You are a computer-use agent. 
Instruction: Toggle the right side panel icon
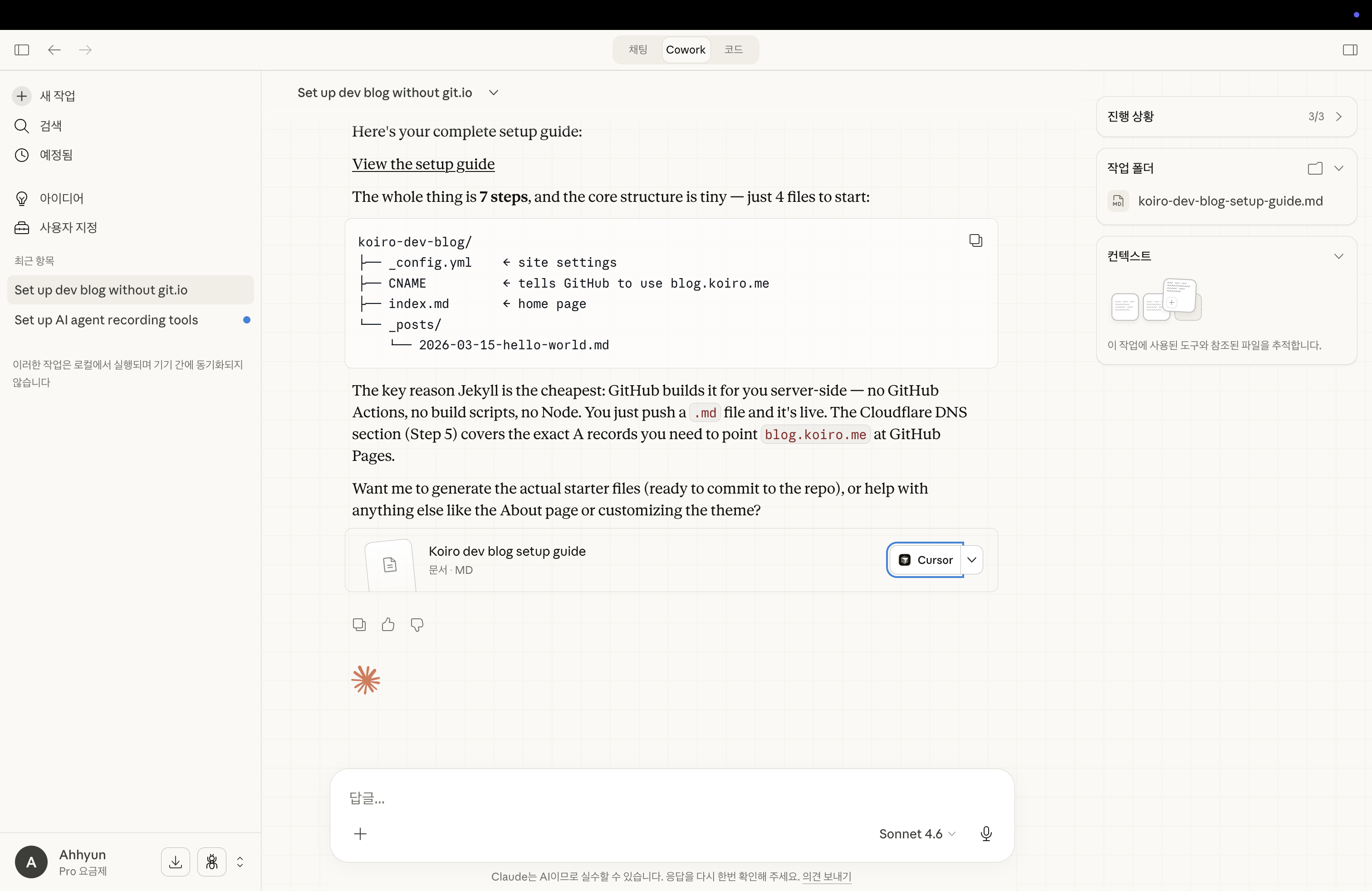(x=1349, y=49)
